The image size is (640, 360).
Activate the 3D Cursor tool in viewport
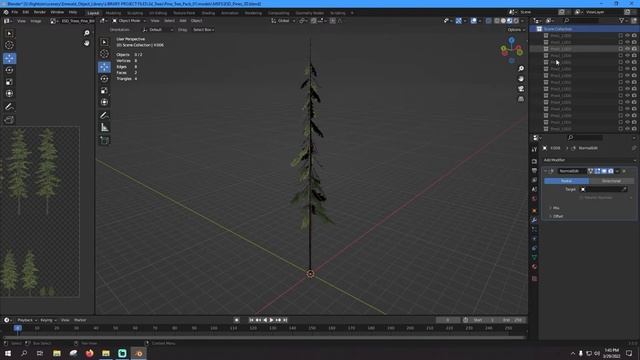point(104,54)
